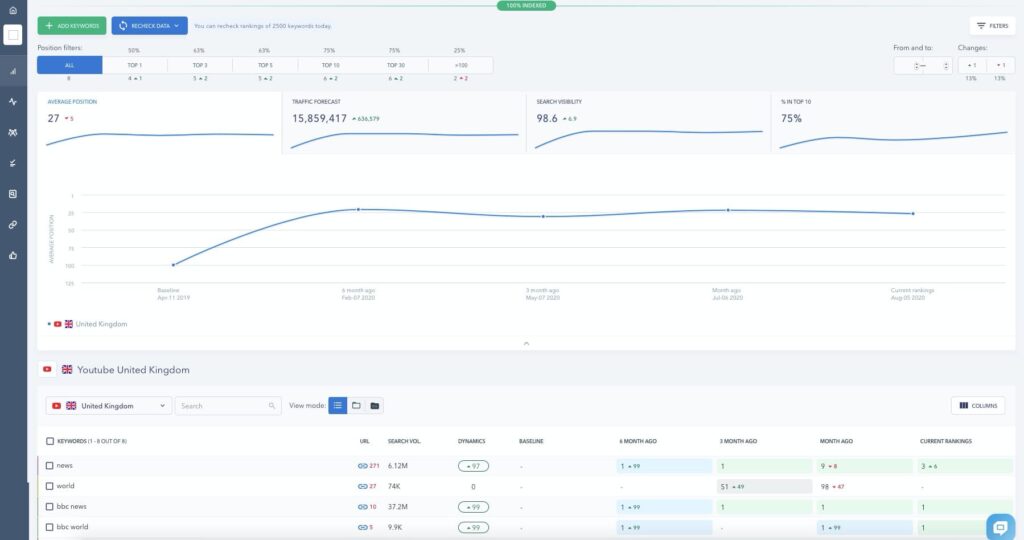Click the news dynamics badge 97

[473, 466]
